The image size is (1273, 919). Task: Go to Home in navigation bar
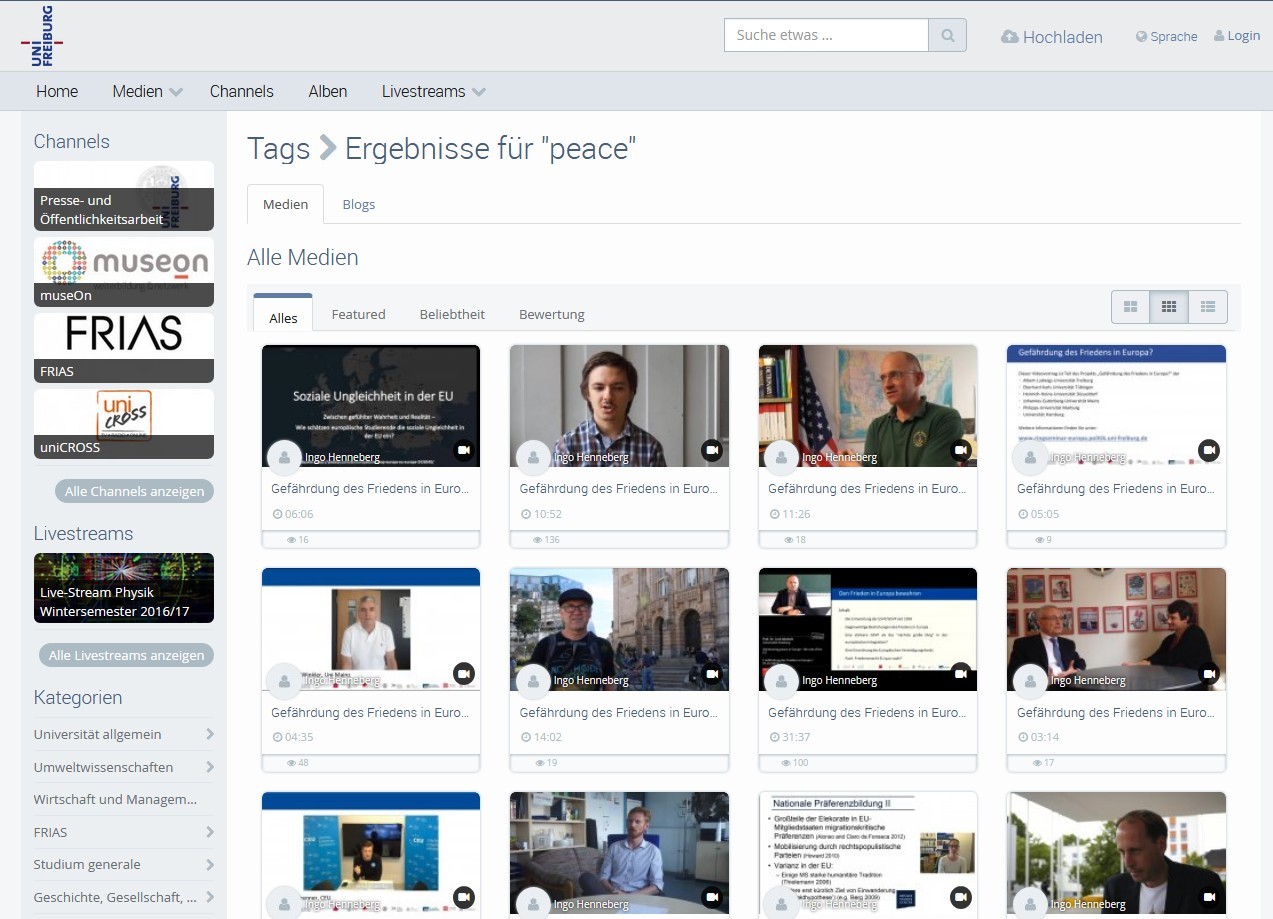(57, 91)
